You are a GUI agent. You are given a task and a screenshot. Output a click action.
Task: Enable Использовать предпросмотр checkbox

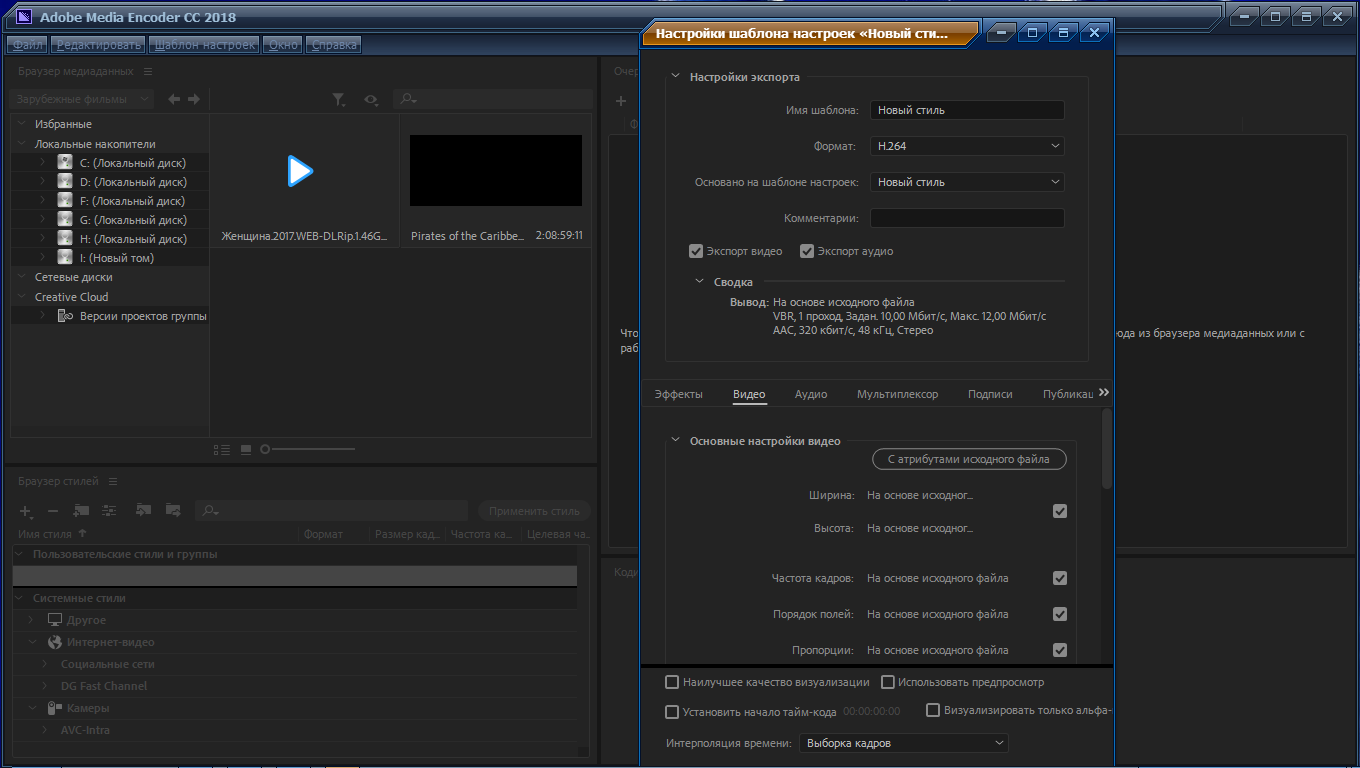888,682
